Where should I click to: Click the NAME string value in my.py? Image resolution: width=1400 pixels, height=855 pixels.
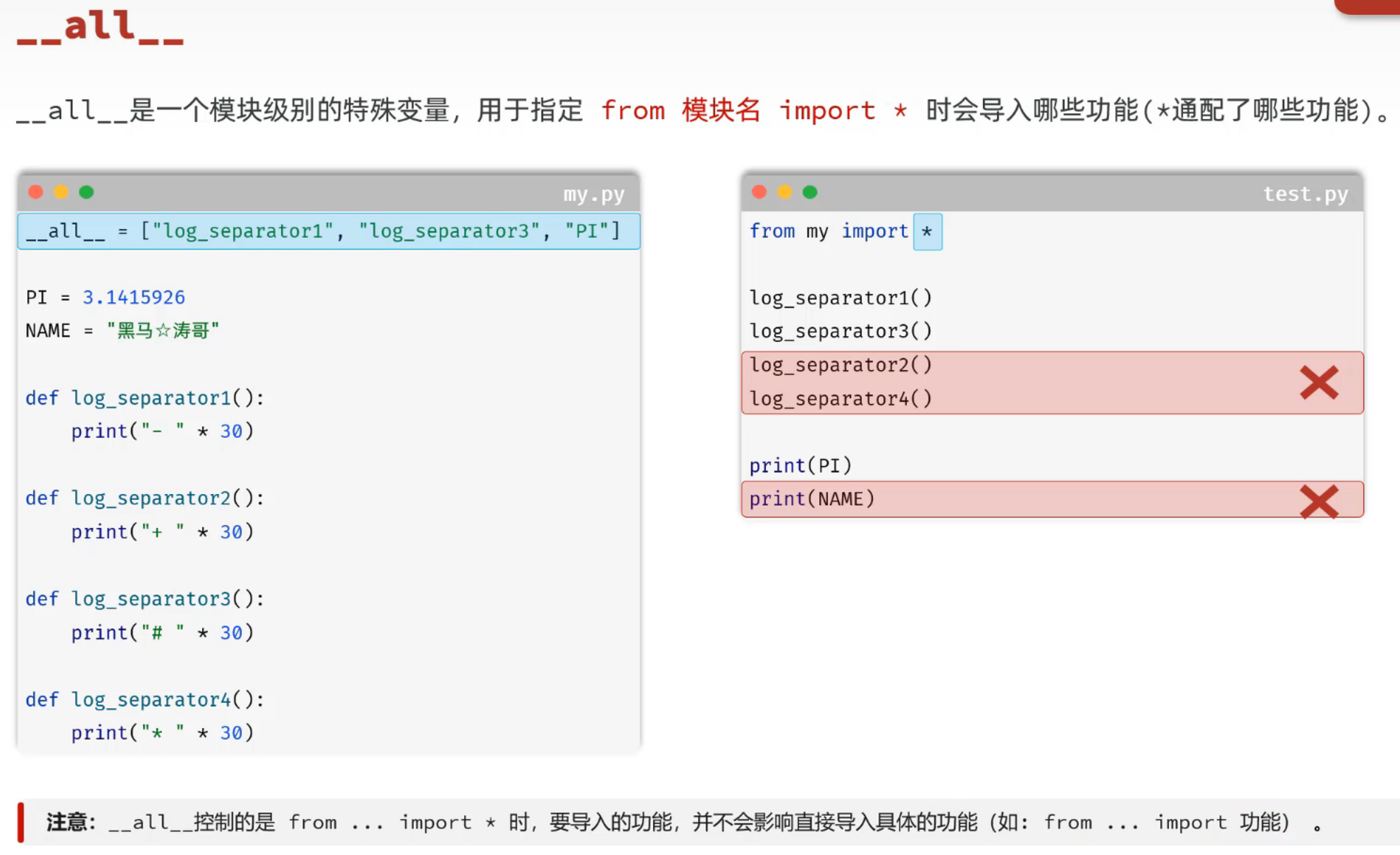coord(163,331)
